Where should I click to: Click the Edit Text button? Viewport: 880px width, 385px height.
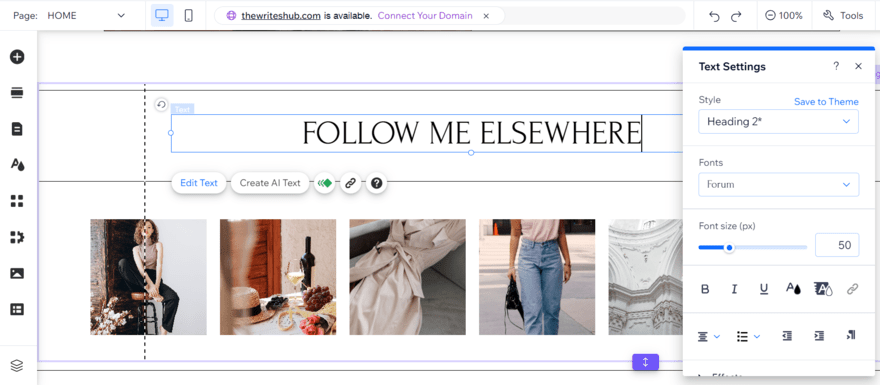199,183
